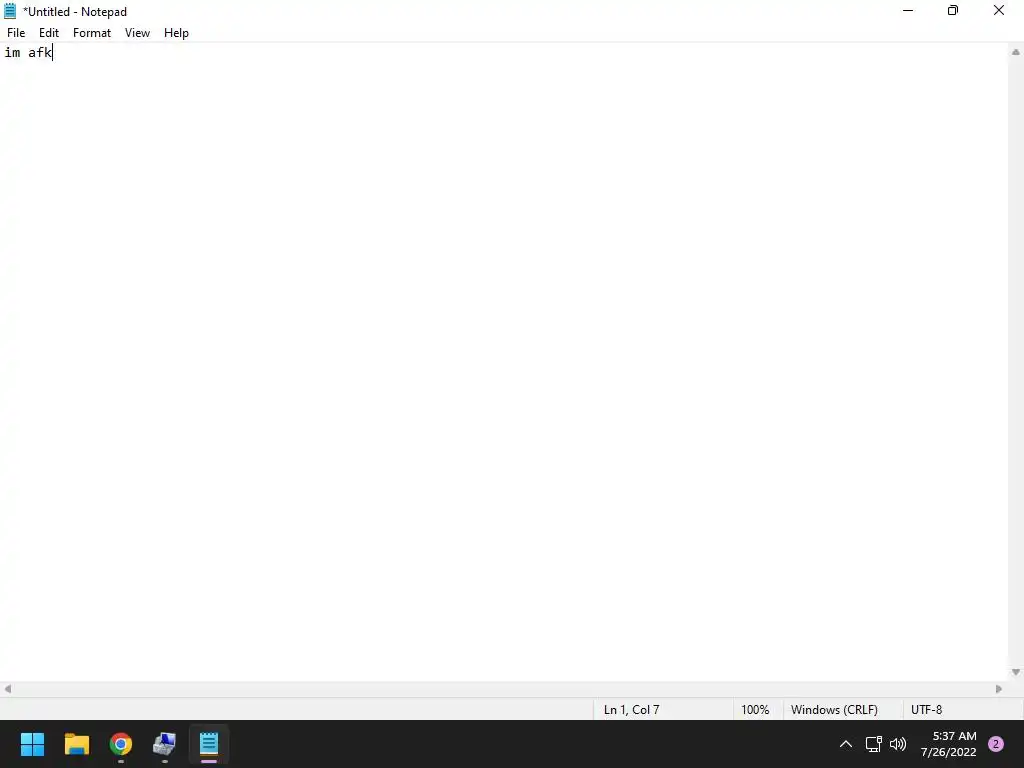Click the 100% zoom status entry
Screen dimensions: 1024x768
[x=755, y=709]
